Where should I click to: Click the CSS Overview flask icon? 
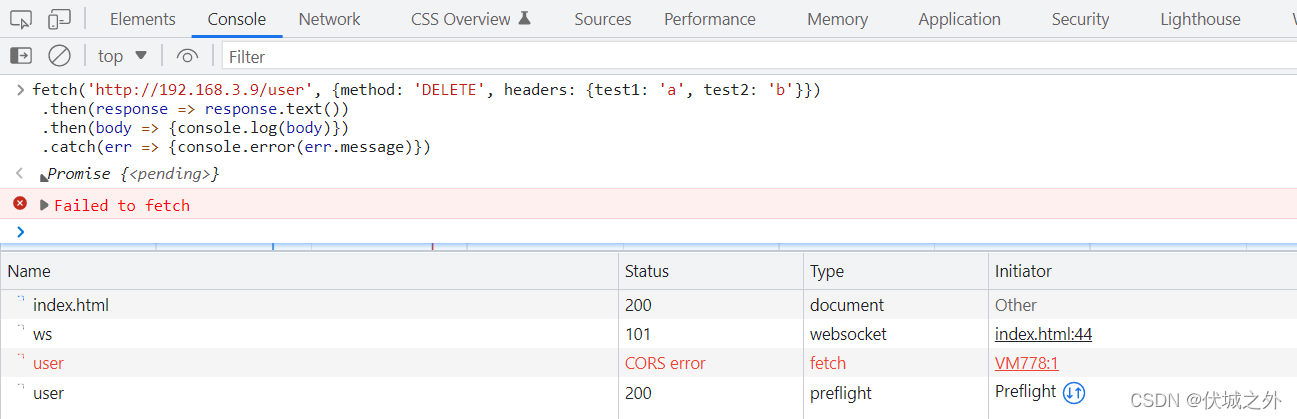[x=525, y=19]
